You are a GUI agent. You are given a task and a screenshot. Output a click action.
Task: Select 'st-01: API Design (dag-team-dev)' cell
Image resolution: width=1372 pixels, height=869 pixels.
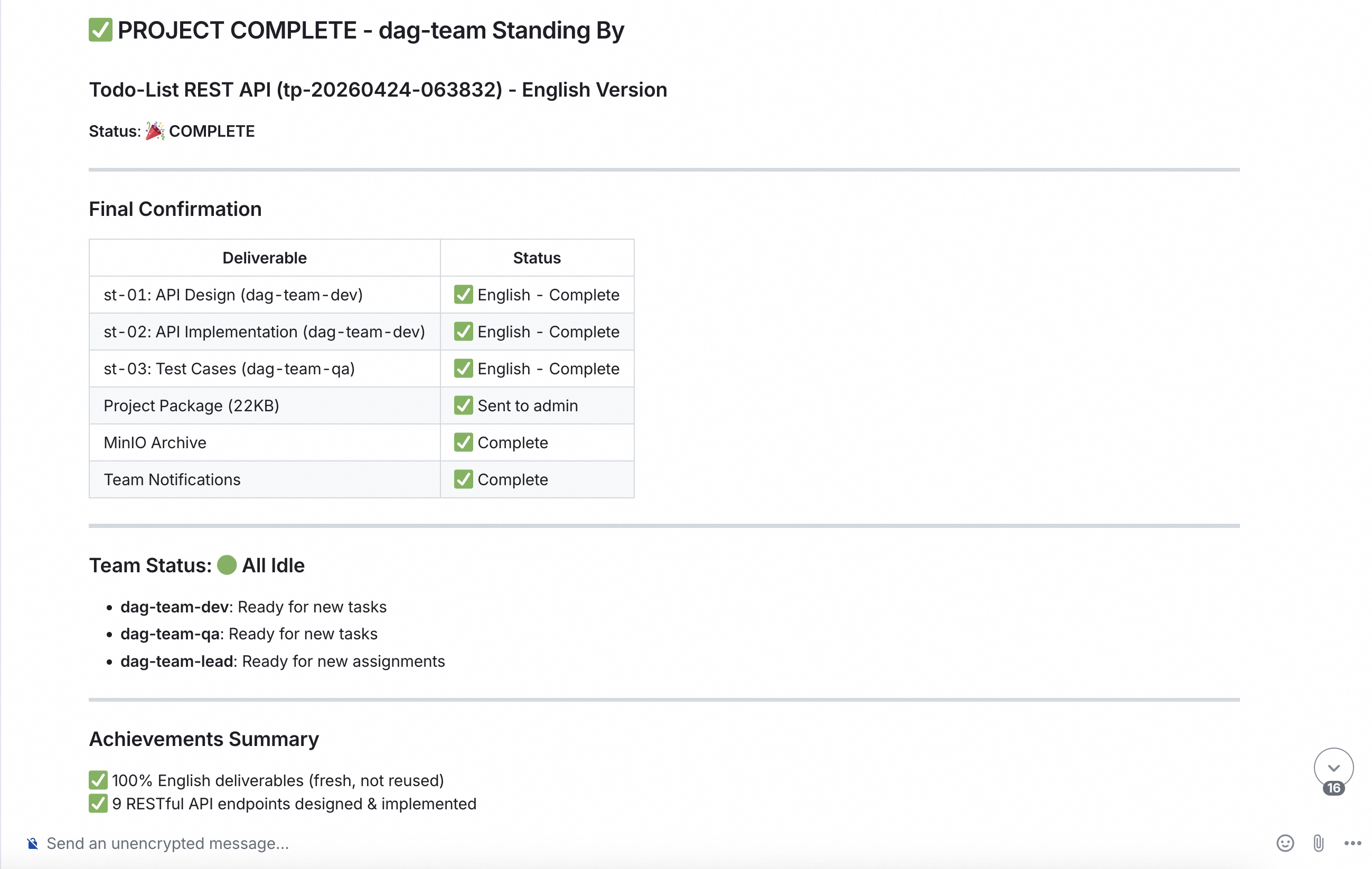tap(265, 295)
